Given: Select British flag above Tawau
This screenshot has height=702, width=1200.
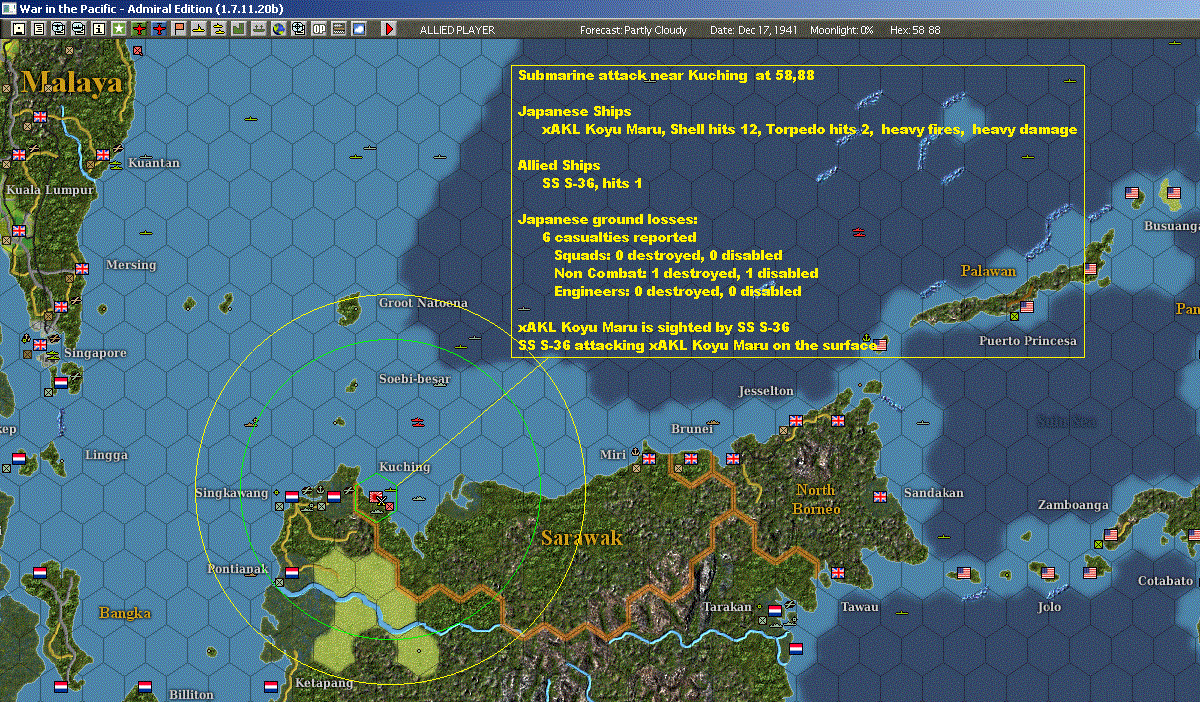Looking at the screenshot, I should 838,573.
